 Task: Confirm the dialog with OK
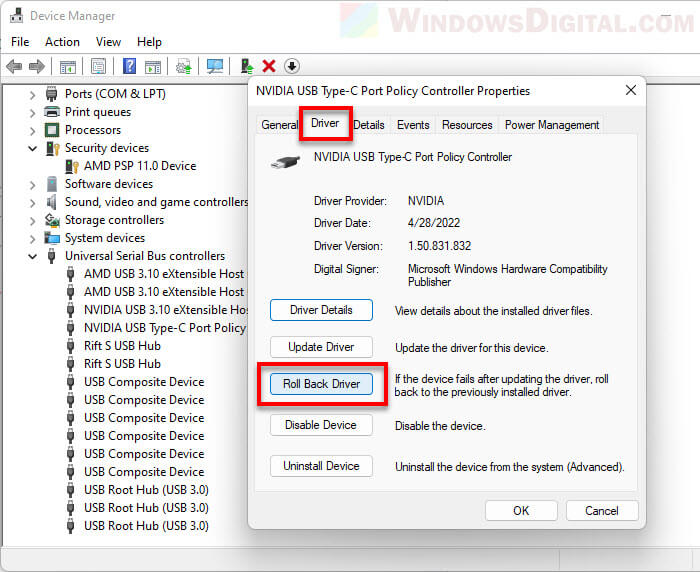[x=521, y=510]
